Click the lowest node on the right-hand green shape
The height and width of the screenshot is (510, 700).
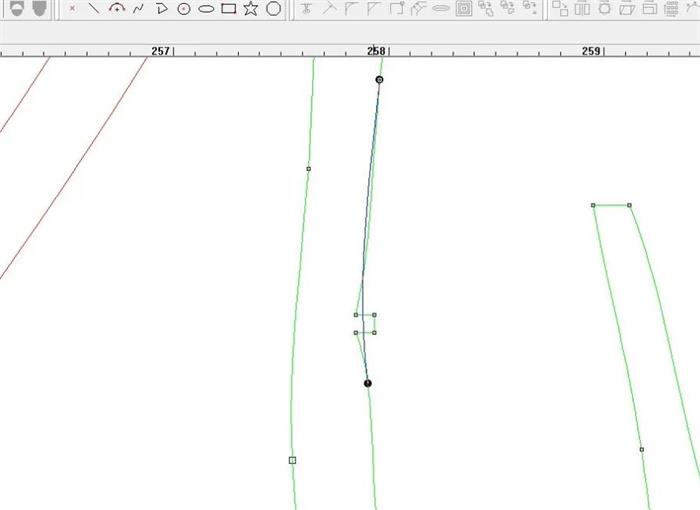click(x=642, y=450)
